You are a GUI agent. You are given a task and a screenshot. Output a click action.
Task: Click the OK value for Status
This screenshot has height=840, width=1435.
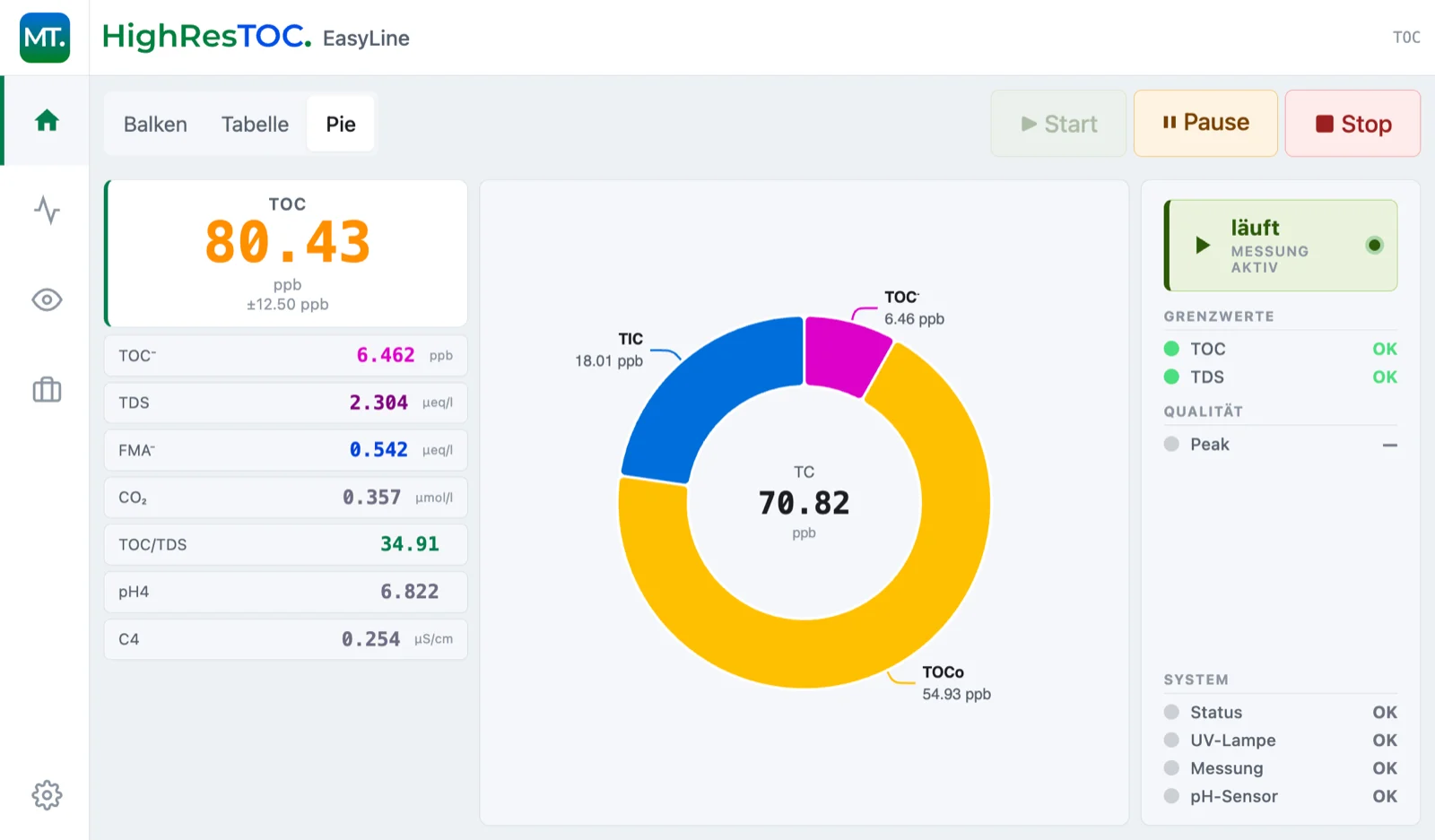[x=1385, y=712]
